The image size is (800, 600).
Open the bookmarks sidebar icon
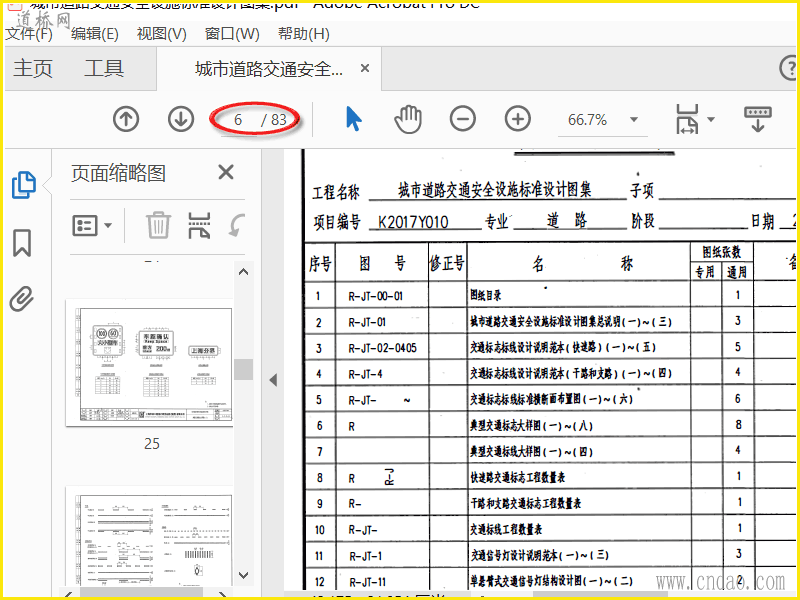click(22, 243)
